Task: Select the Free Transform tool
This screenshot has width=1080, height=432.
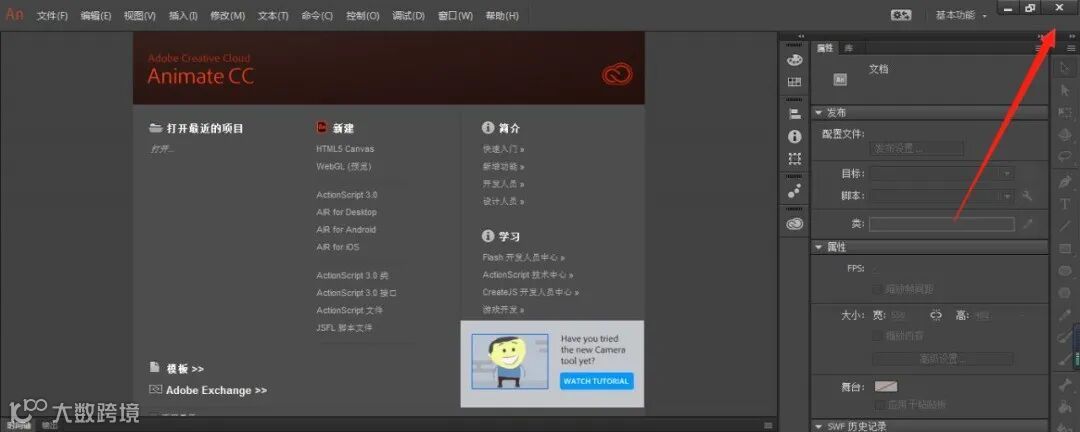Action: (1066, 112)
